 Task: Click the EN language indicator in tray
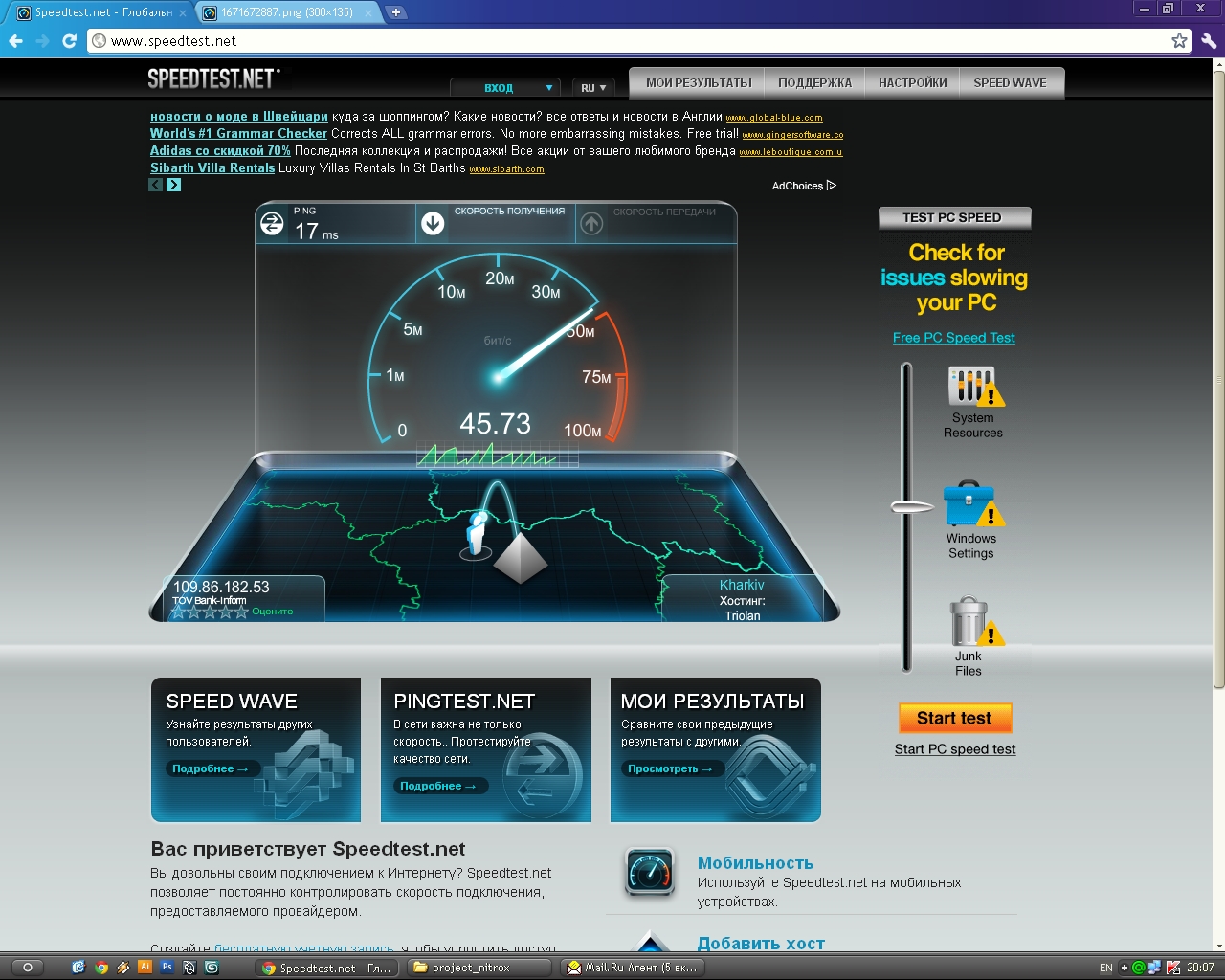[x=1105, y=969]
